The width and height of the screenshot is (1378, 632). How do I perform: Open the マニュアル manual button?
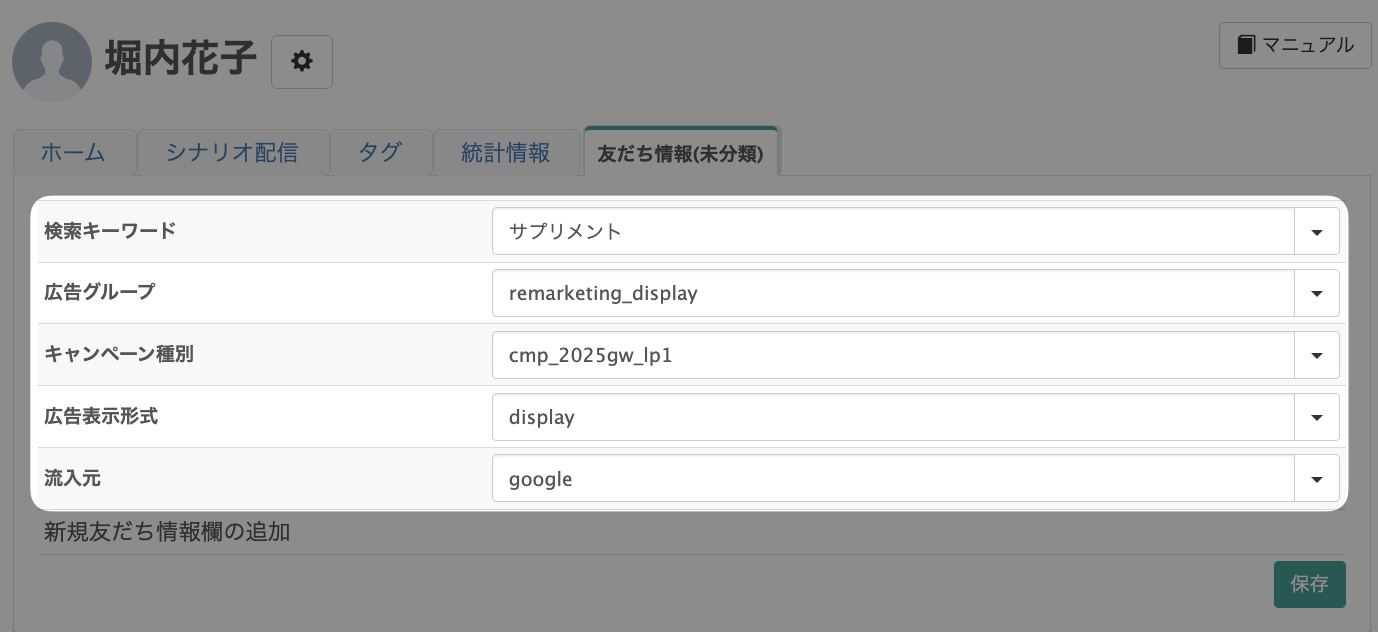pyautogui.click(x=1294, y=45)
